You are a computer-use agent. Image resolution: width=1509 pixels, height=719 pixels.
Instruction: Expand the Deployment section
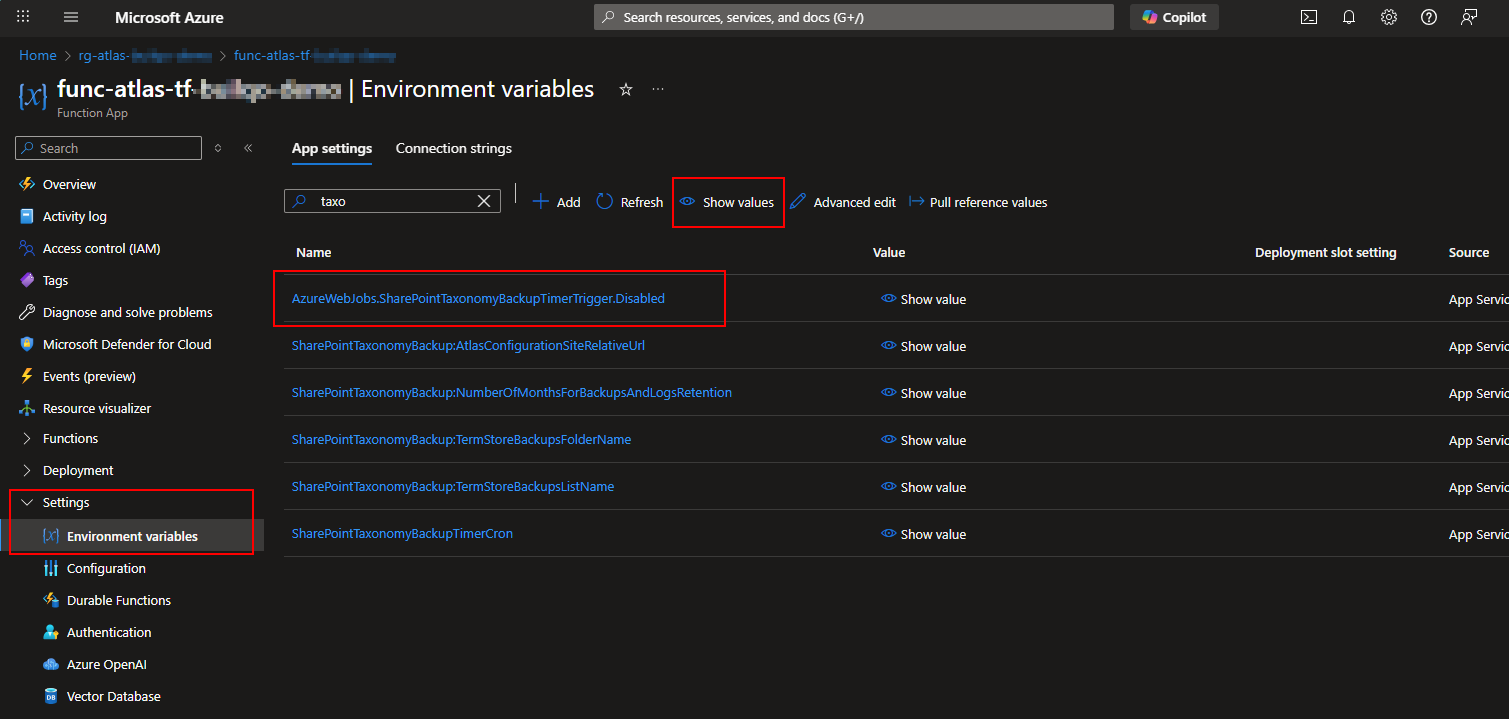point(78,470)
